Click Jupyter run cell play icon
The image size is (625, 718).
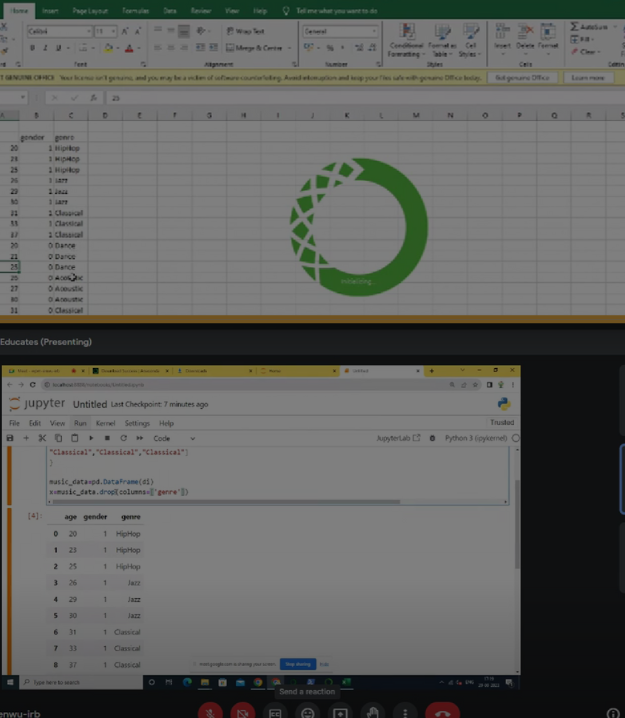tap(91, 438)
